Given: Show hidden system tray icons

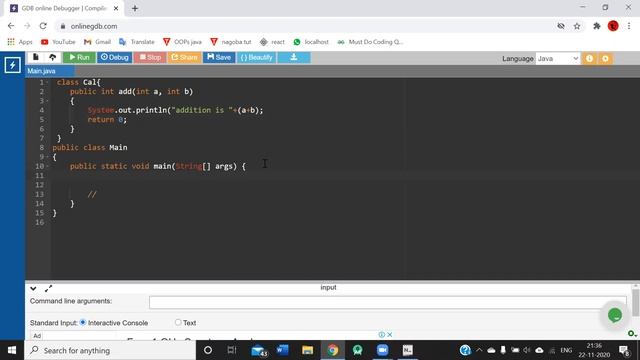Looking at the screenshot, I should point(479,350).
